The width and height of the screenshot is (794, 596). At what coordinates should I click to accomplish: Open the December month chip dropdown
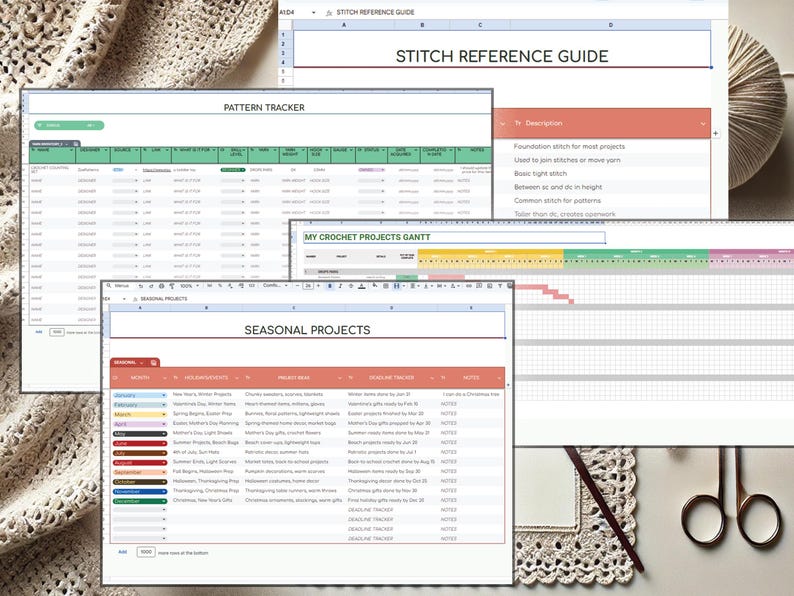click(x=164, y=501)
